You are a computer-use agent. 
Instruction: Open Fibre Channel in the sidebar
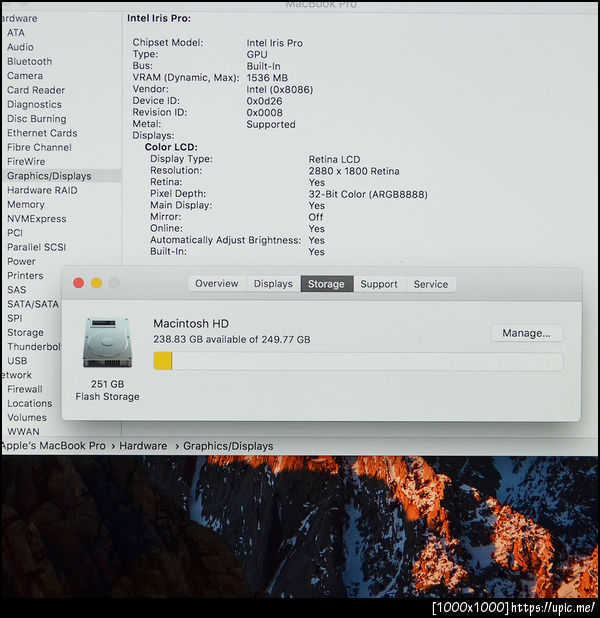coord(39,147)
